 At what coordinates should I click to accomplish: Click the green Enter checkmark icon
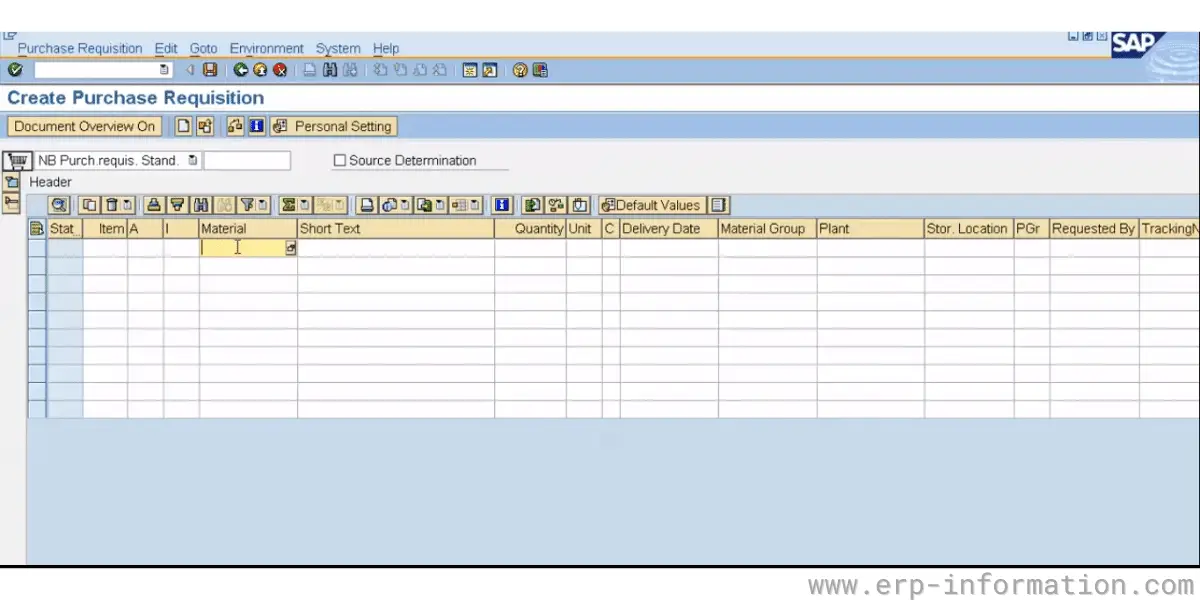pyautogui.click(x=15, y=69)
